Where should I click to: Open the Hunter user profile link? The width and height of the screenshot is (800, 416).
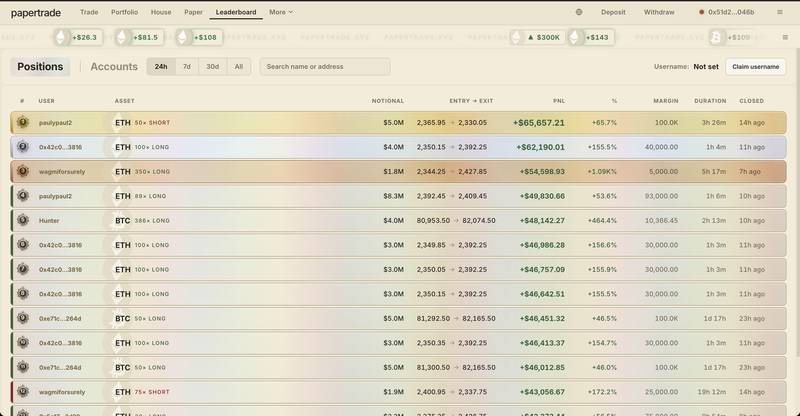click(x=49, y=221)
